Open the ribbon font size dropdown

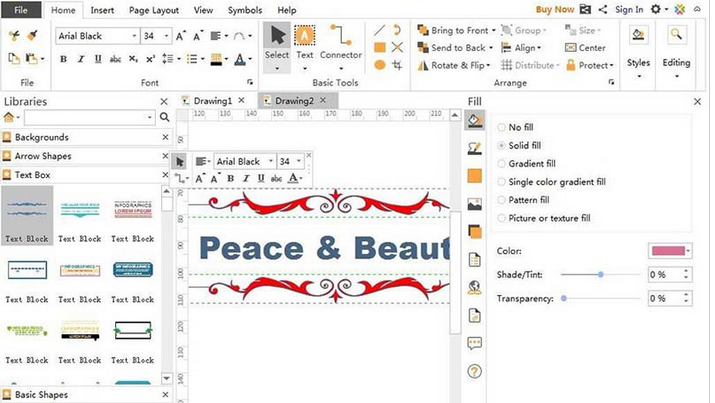166,36
